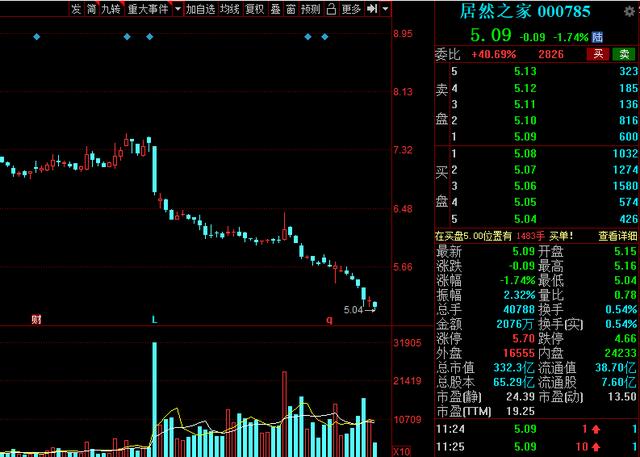The image size is (640, 457).
Task: Click the 复权 toolbar button
Action: tap(255, 9)
